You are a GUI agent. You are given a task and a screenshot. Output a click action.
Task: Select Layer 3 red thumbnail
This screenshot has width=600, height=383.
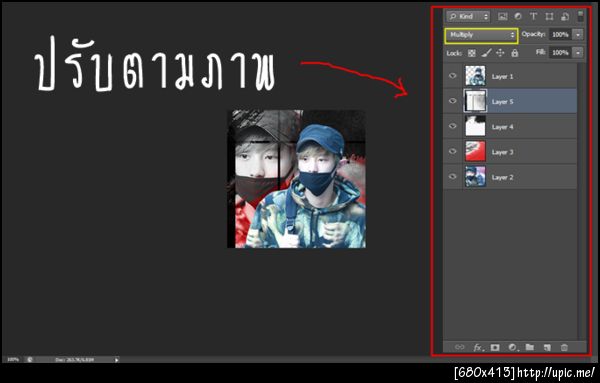point(475,152)
